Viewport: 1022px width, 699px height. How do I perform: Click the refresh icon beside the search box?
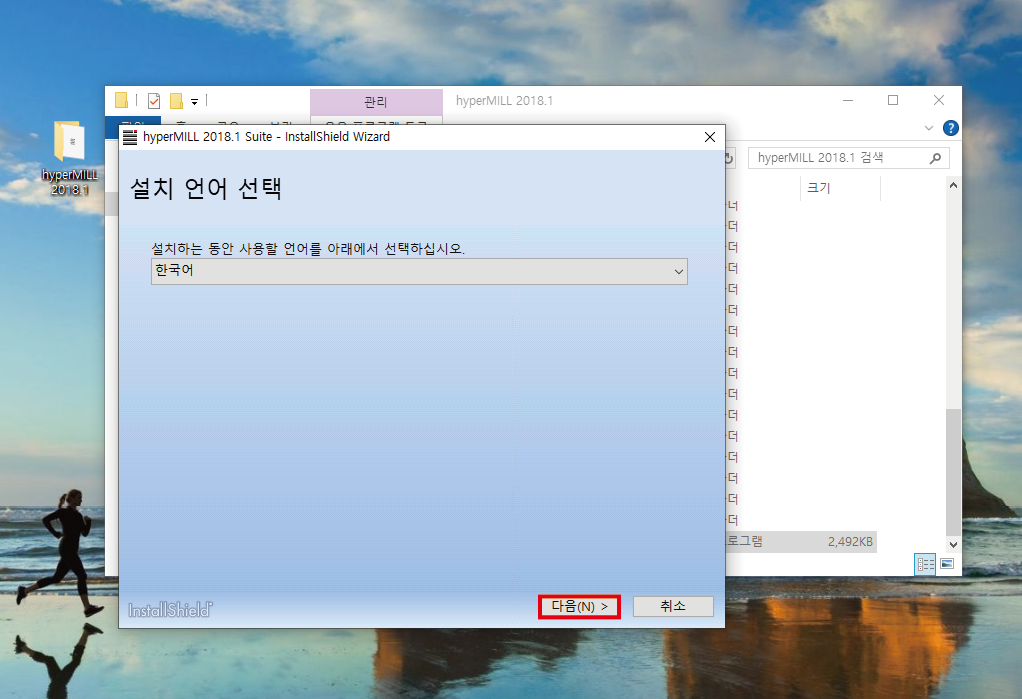(x=730, y=158)
